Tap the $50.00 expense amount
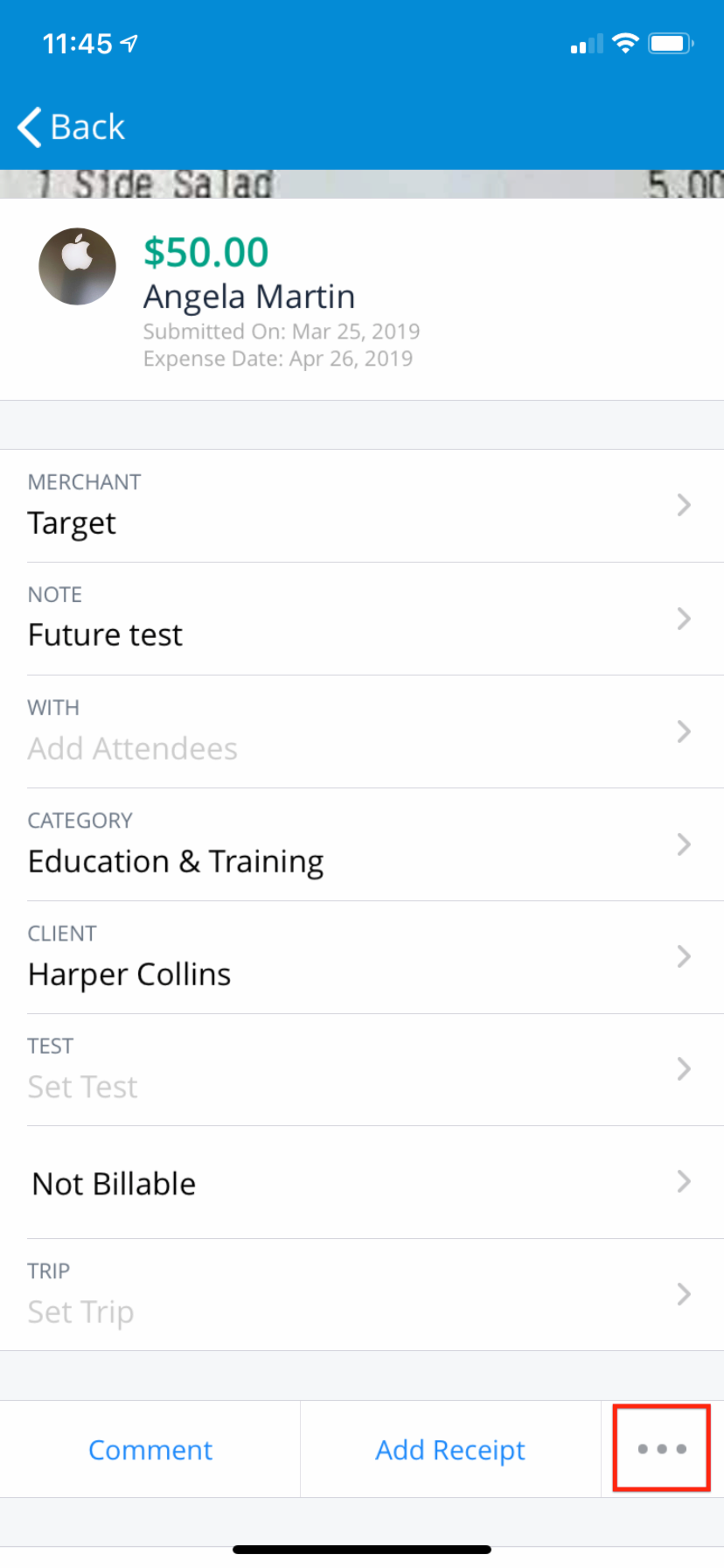This screenshot has width=724, height=1568. [206, 252]
